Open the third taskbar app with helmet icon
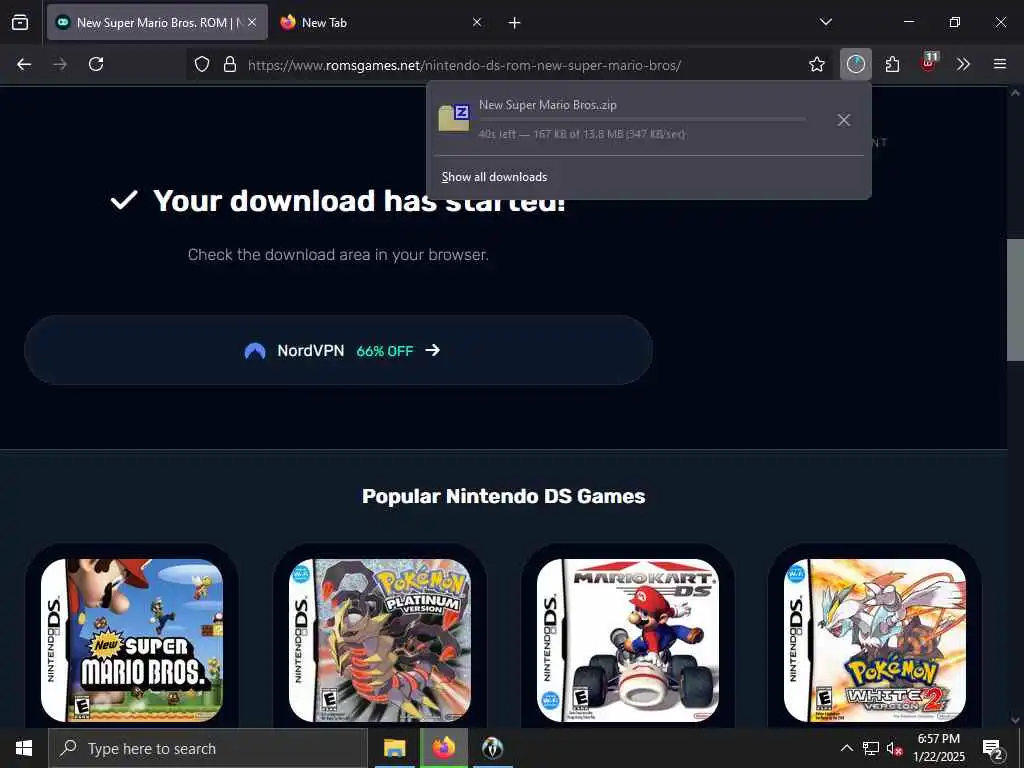1024x768 pixels. tap(492, 748)
